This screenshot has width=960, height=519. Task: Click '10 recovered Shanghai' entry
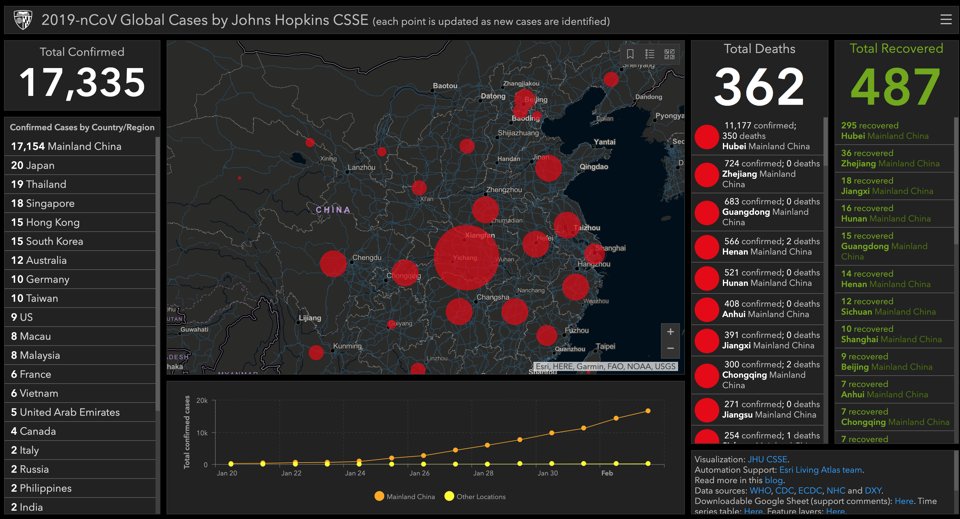coord(894,334)
